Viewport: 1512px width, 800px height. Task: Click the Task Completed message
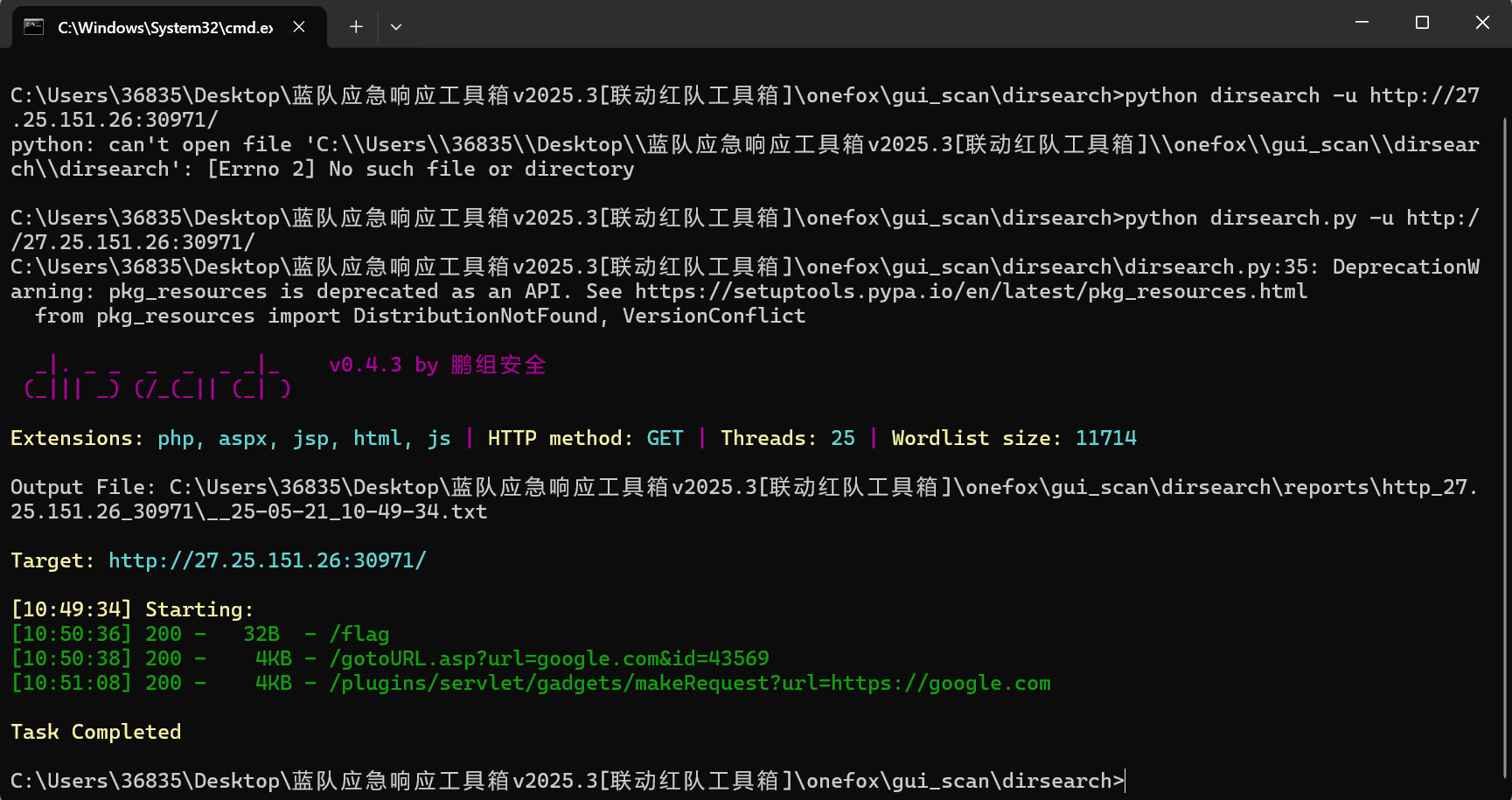[96, 732]
